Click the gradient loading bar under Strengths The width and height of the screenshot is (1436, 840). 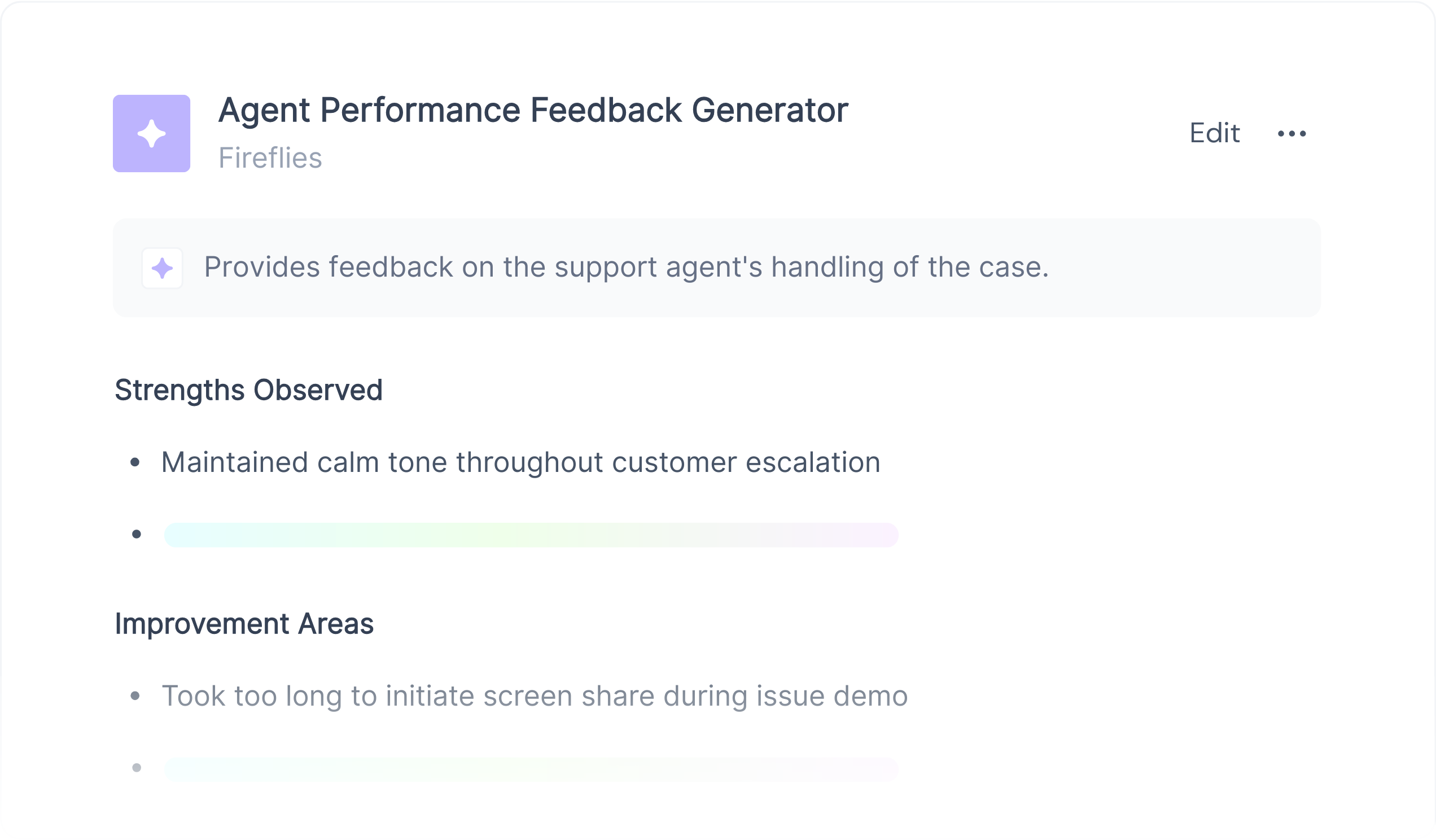(531, 535)
